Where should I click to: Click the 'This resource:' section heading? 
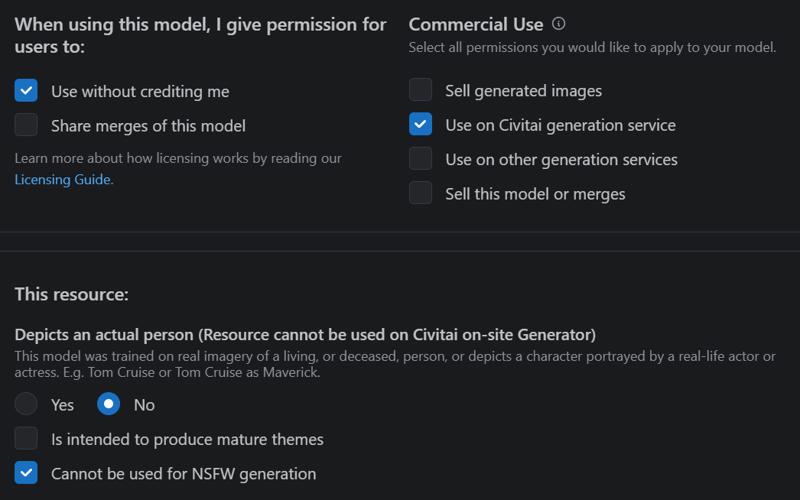point(71,294)
